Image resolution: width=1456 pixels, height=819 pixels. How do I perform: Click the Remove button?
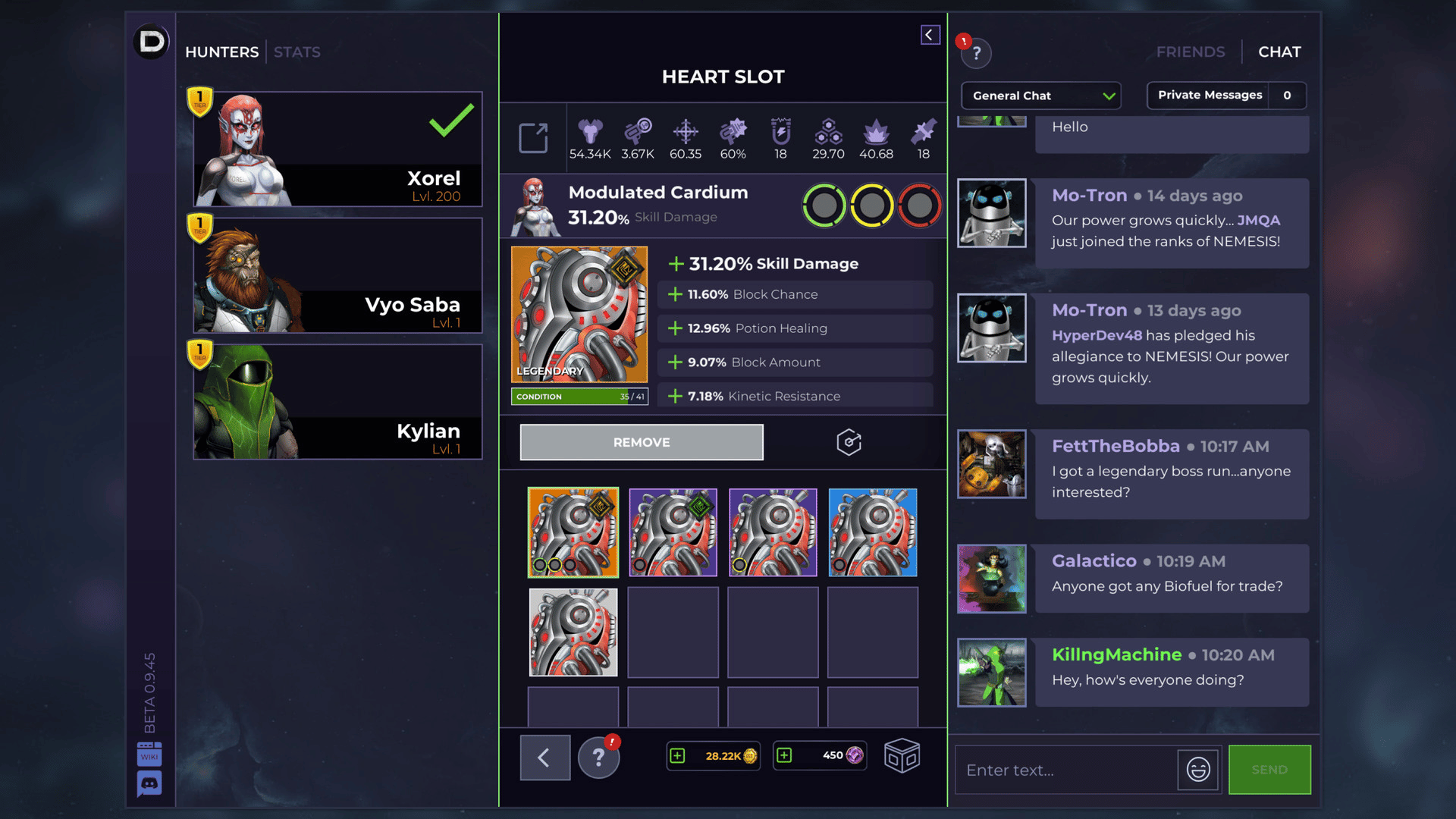coord(642,442)
